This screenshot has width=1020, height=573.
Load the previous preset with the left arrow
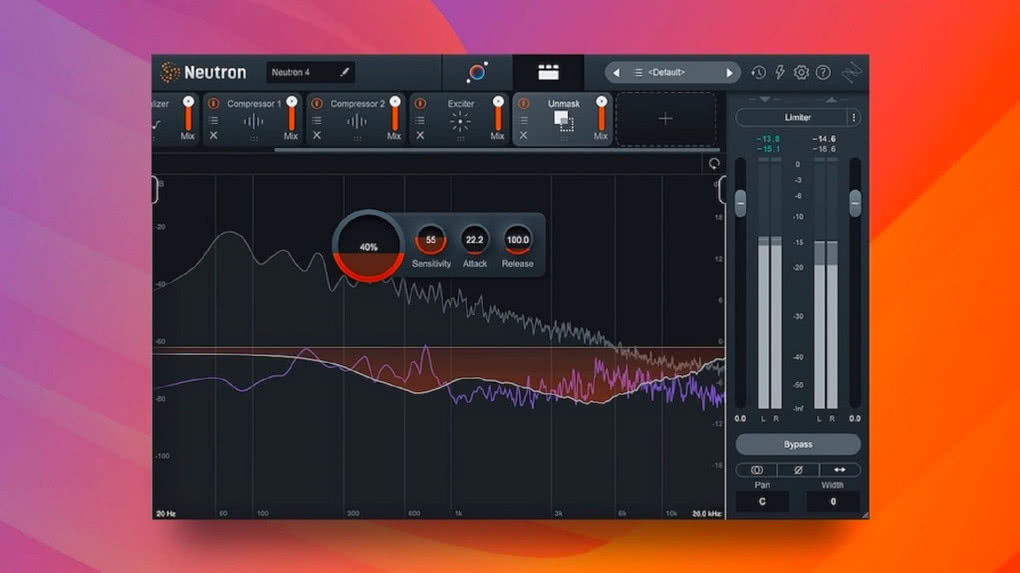tap(616, 73)
